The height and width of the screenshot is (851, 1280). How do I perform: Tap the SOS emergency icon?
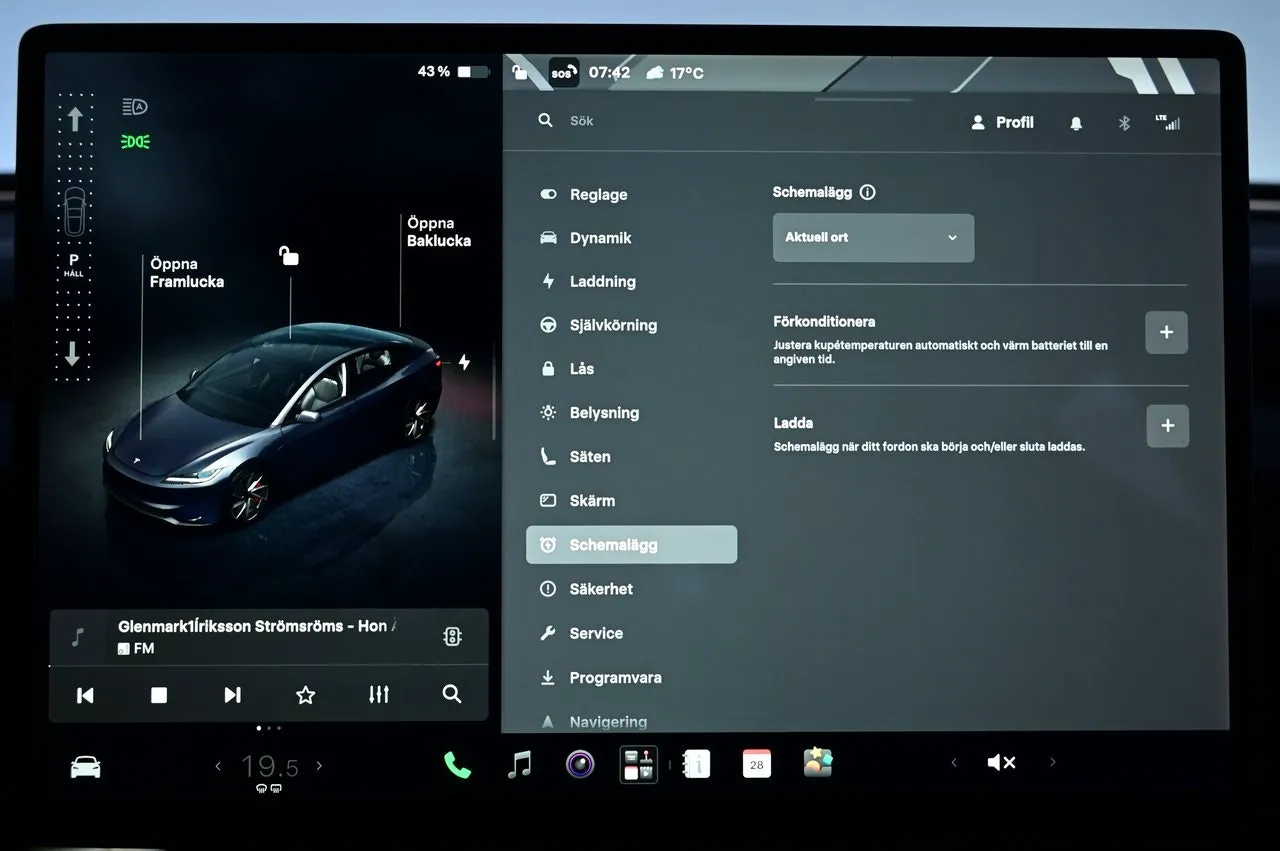point(563,73)
